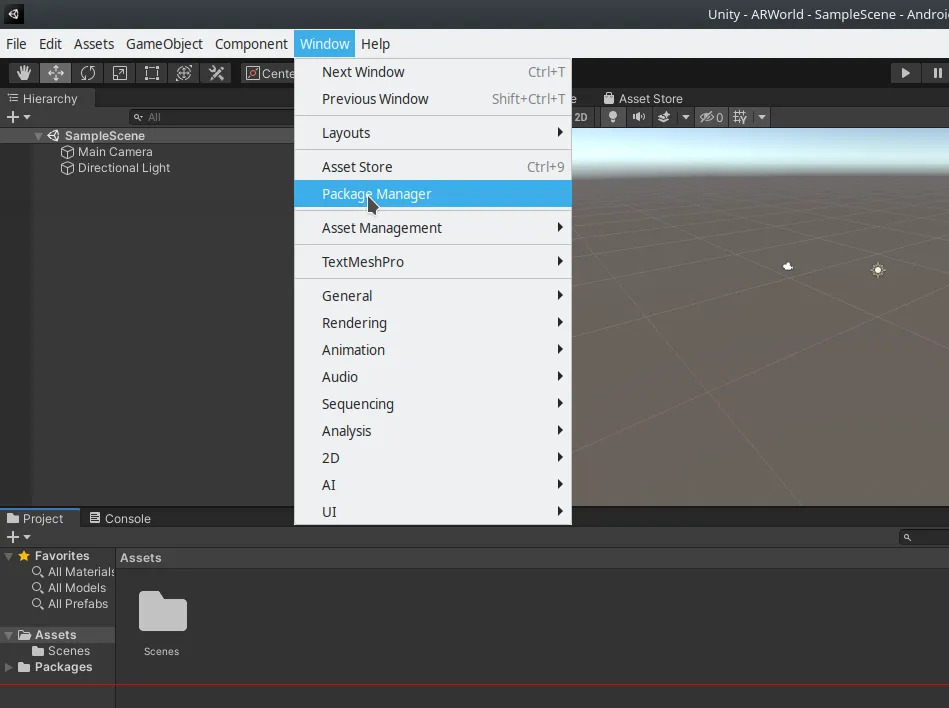The image size is (949, 708).
Task: Open the General submenu
Action: 433,296
